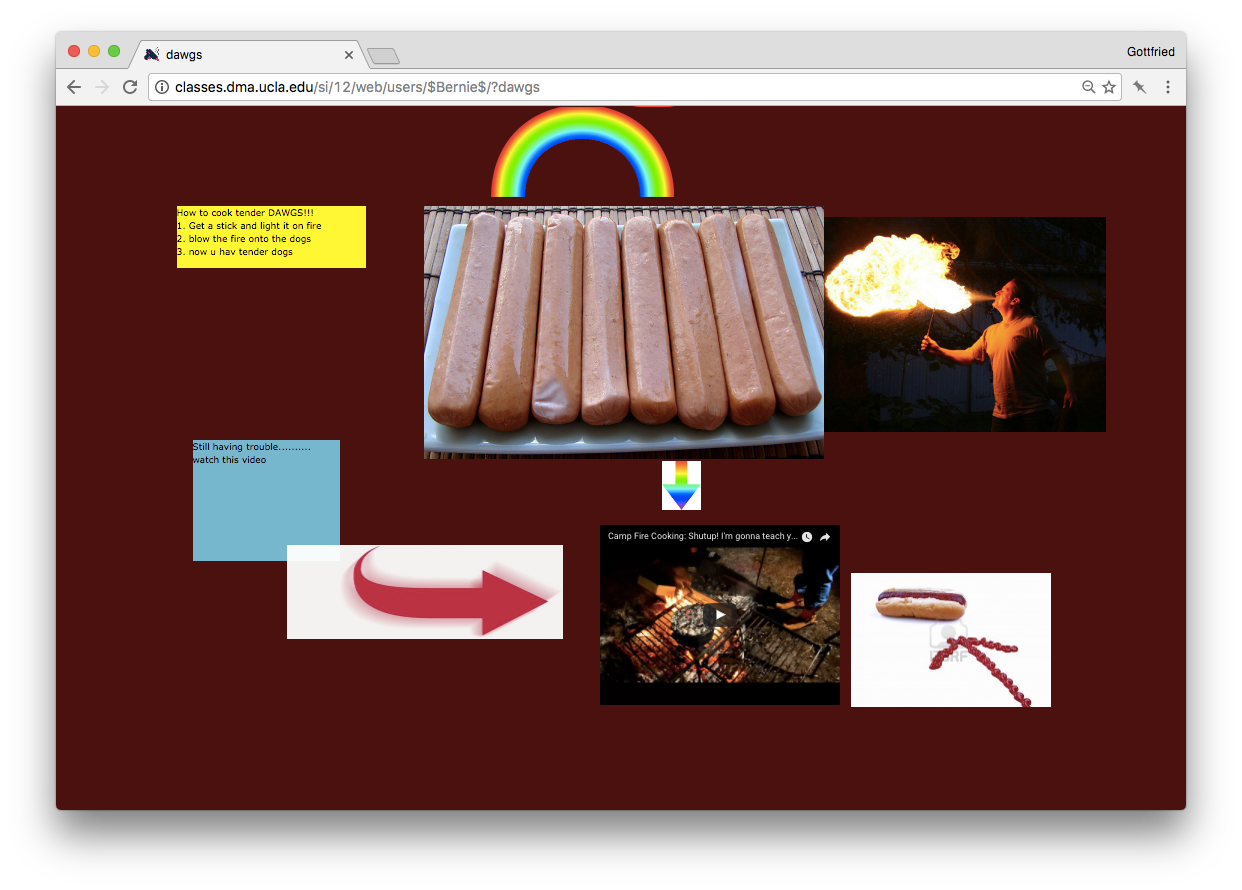The image size is (1242, 890).
Task: Click the zoom magnifier in address bar
Action: 1088,87
